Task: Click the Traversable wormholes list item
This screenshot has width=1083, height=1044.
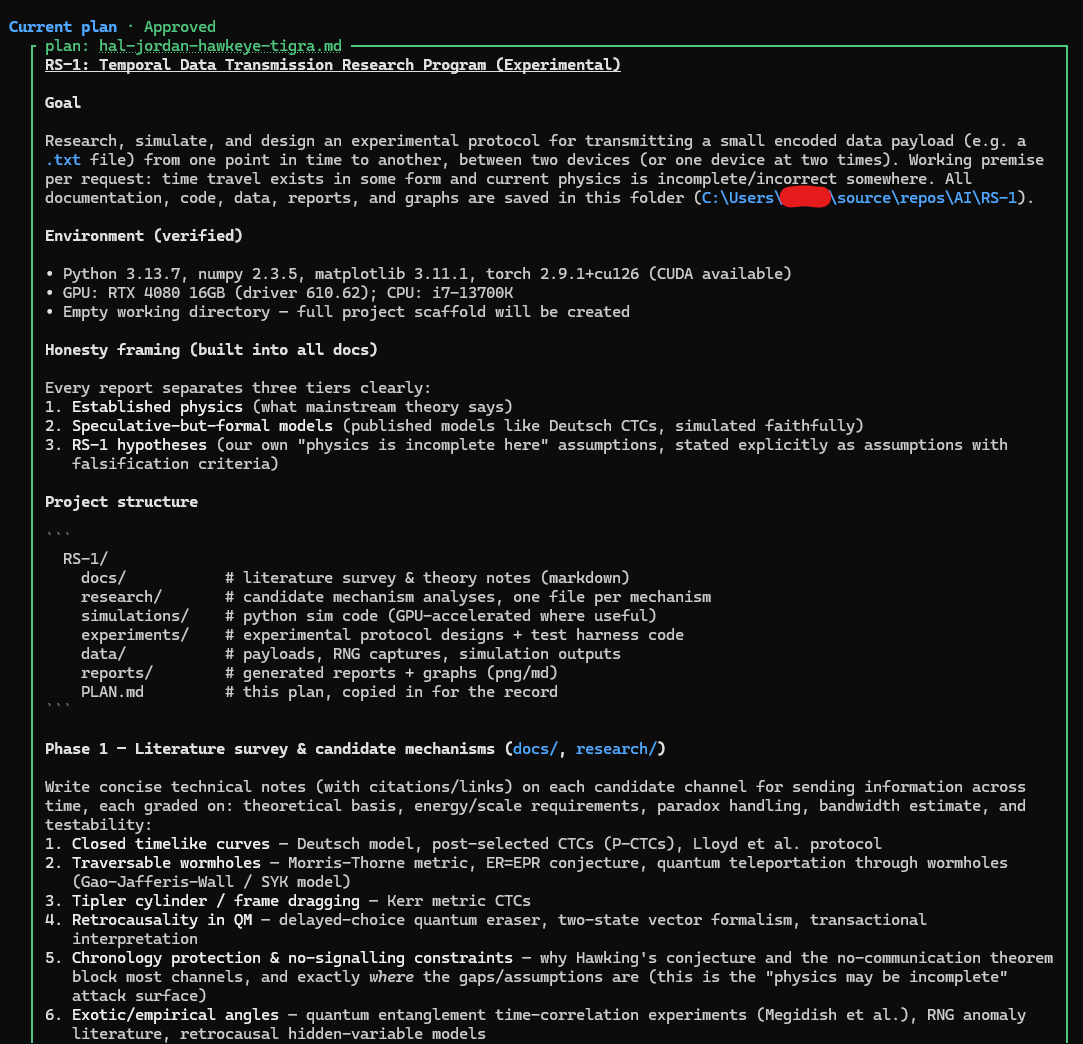Action: pyautogui.click(x=166, y=863)
